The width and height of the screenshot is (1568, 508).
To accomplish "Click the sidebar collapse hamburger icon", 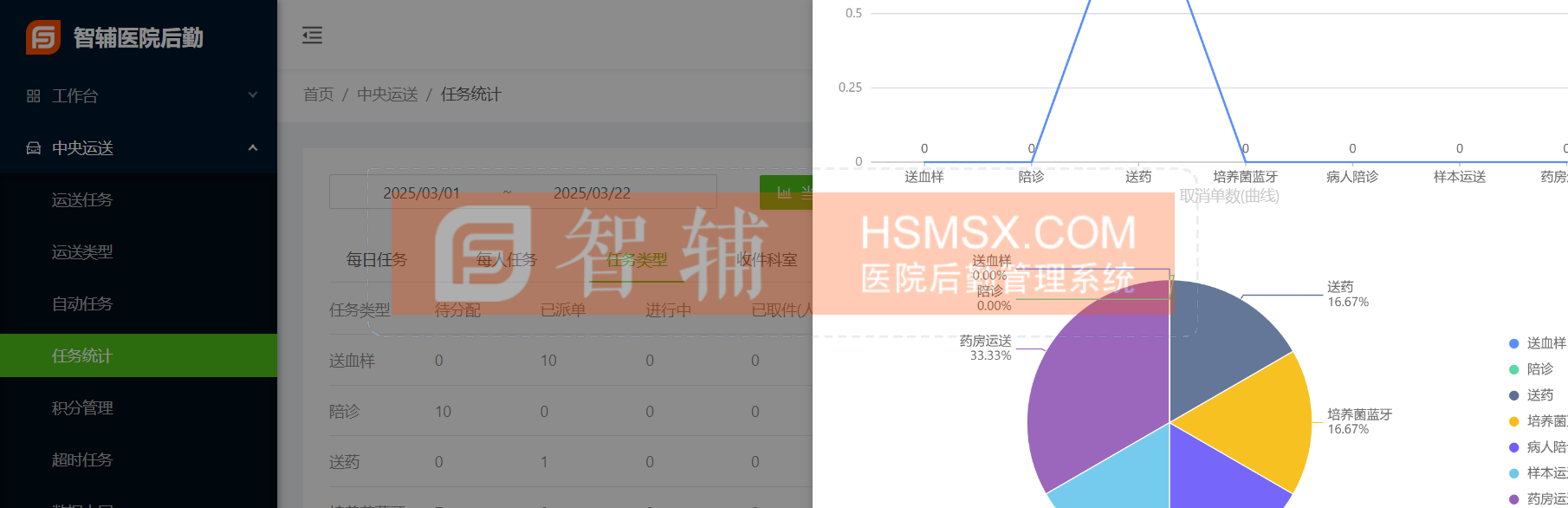I will (x=312, y=36).
